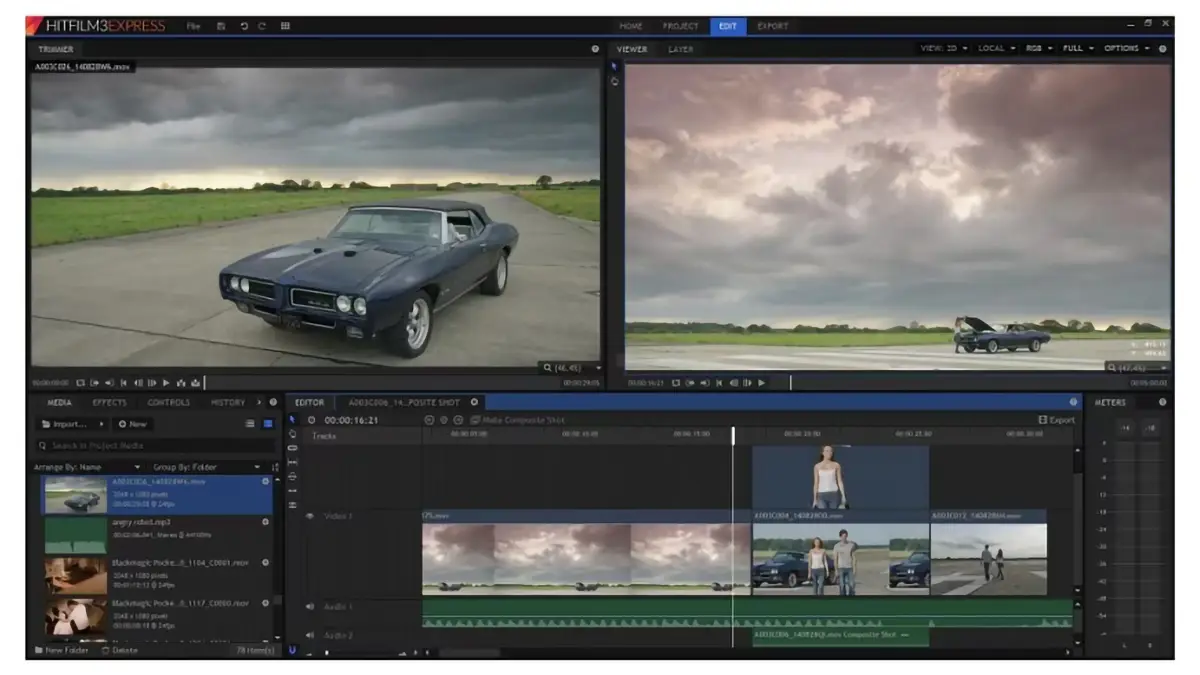Image resolution: width=1200 pixels, height=675 pixels.
Task: Expand the Import button arrow
Action: [101, 424]
